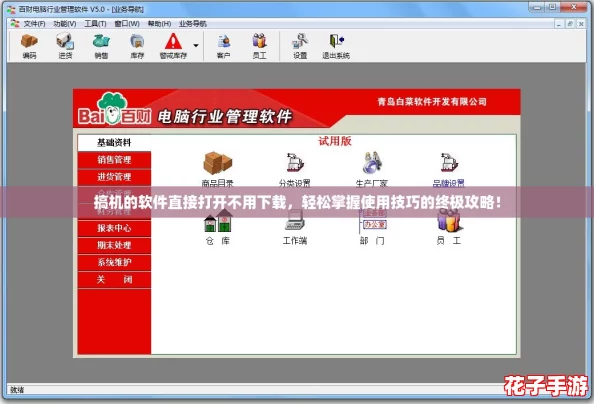594x404 pixels.
Task: Click the 百财 cabbage logo
Action: (x=115, y=109)
